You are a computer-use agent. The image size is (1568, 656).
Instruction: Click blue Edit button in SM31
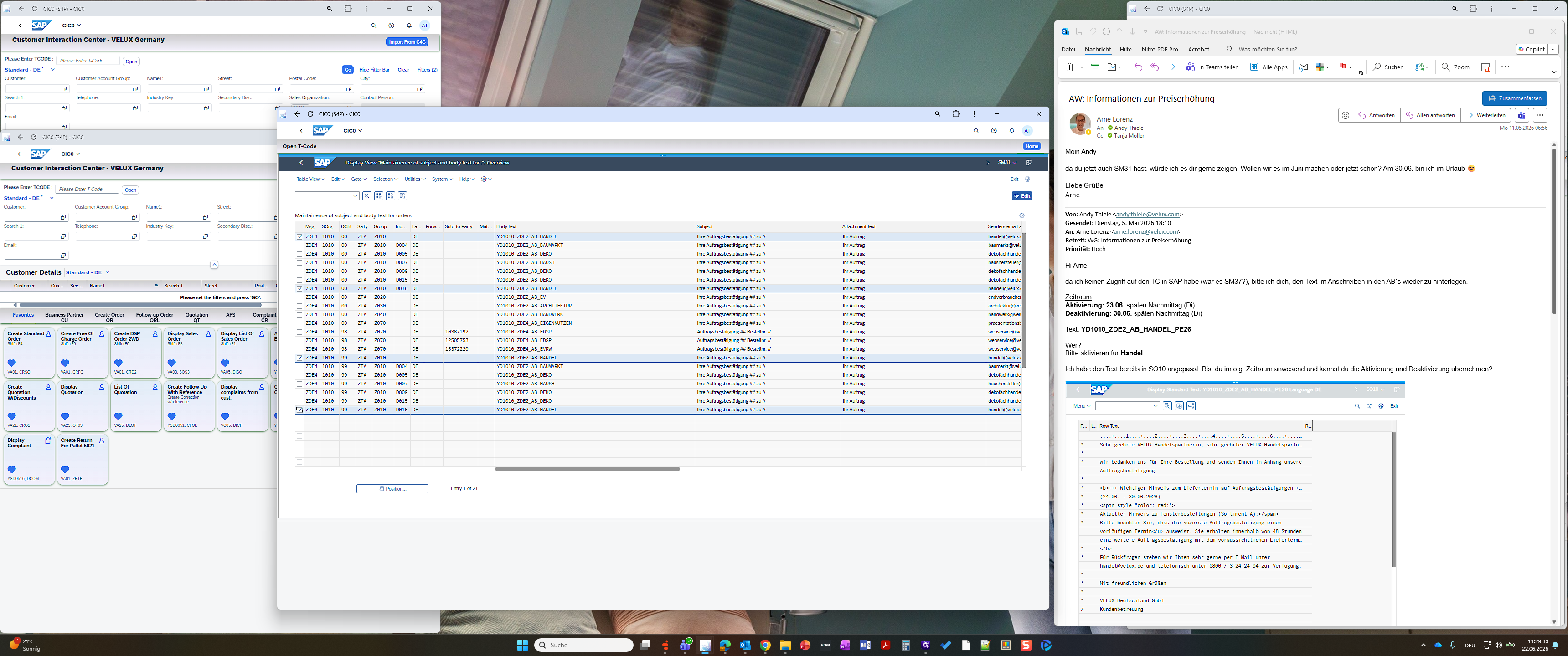[1022, 196]
